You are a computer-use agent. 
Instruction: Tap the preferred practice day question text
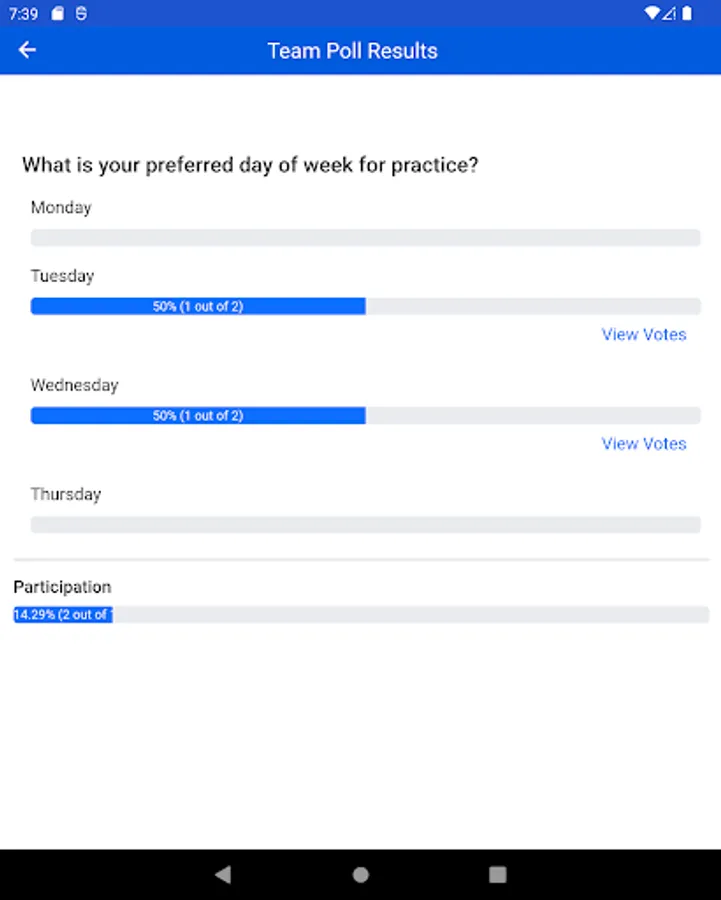click(x=250, y=165)
